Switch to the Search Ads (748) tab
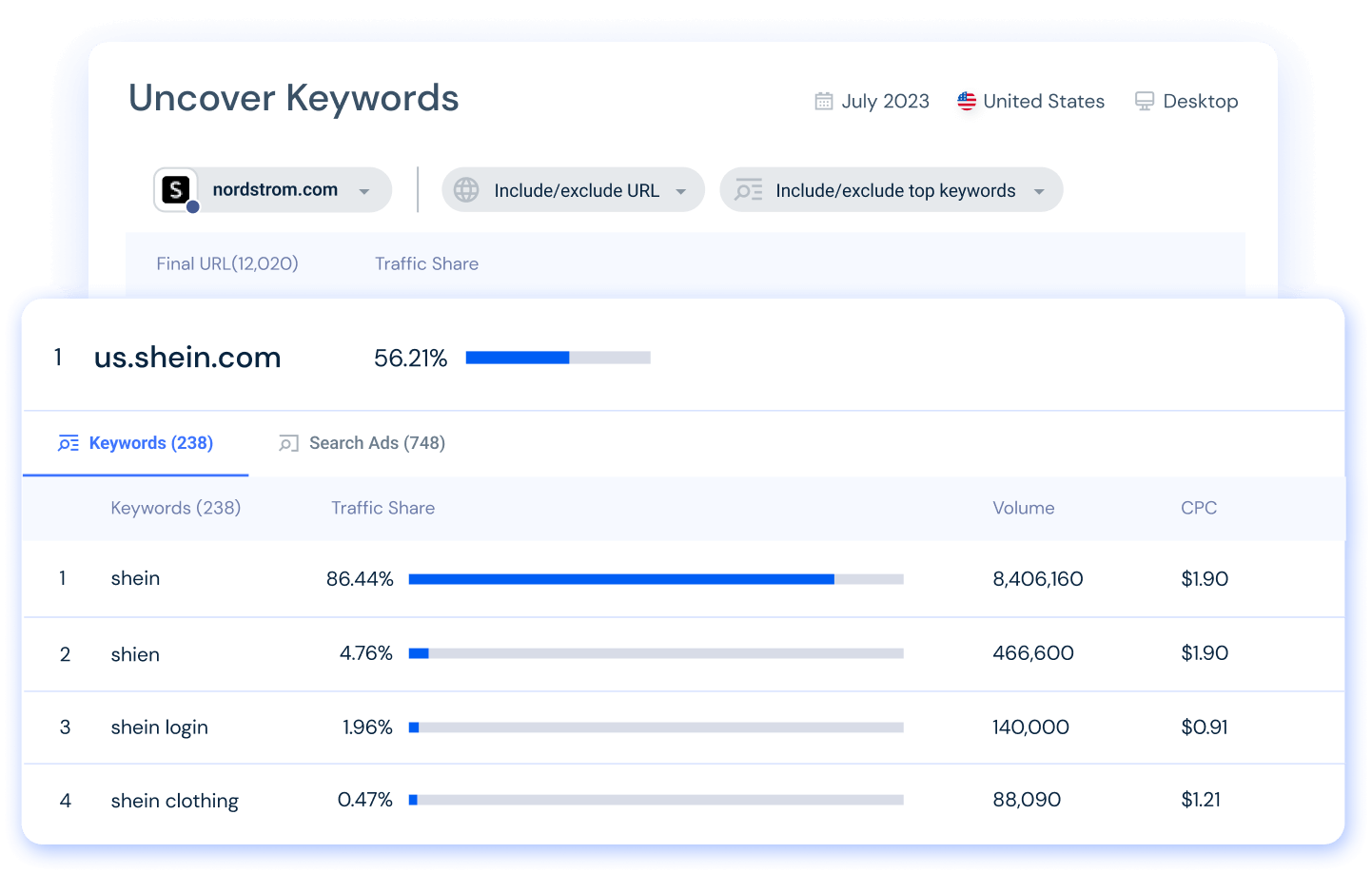 (377, 443)
